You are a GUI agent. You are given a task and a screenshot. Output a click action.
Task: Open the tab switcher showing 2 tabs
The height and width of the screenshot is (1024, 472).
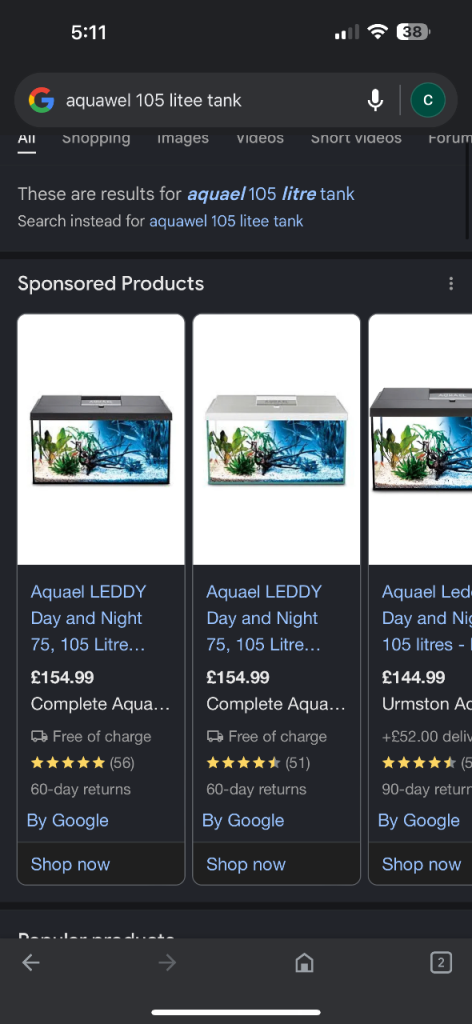(x=441, y=962)
